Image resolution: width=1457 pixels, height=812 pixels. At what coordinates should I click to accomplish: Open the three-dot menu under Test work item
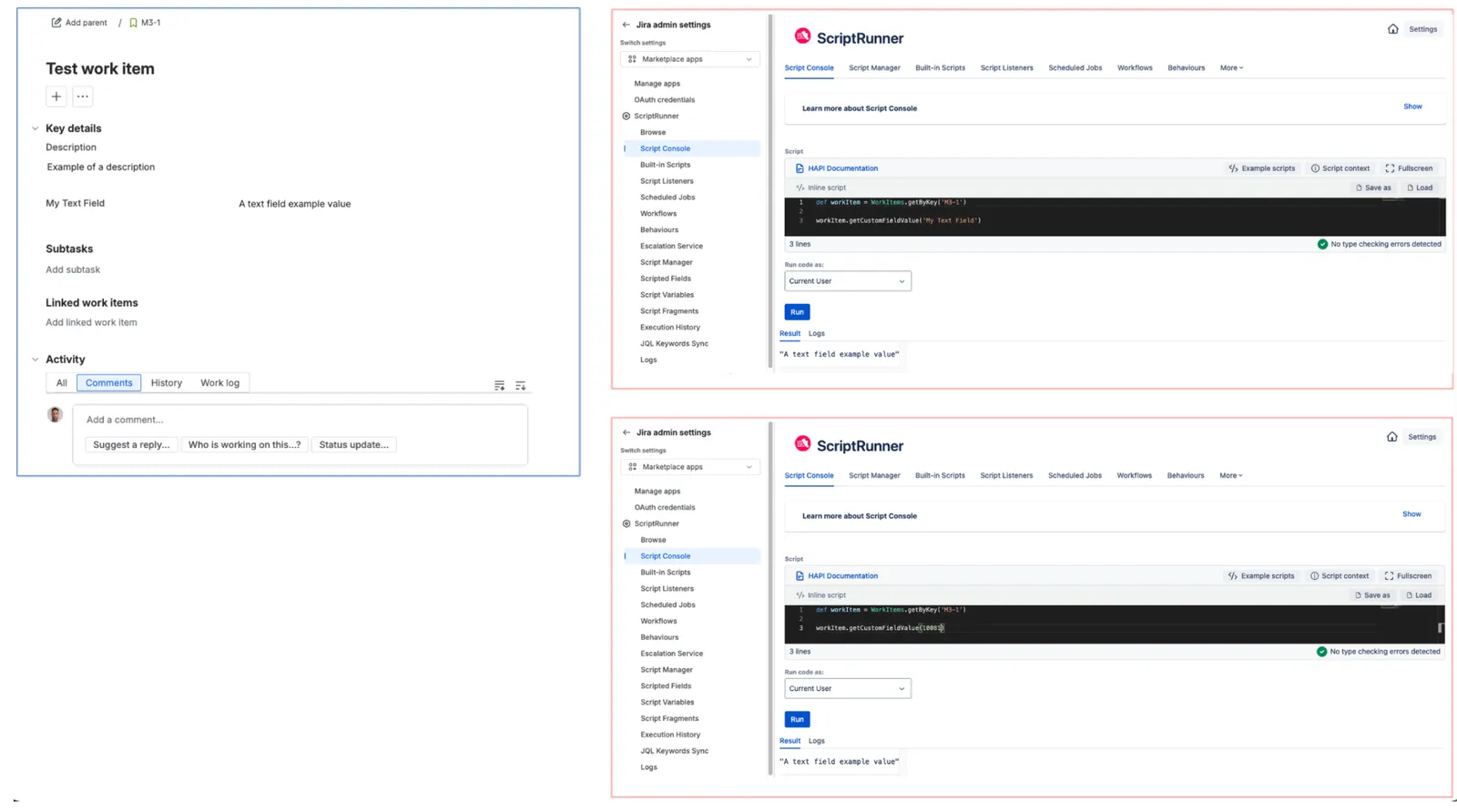coord(83,96)
